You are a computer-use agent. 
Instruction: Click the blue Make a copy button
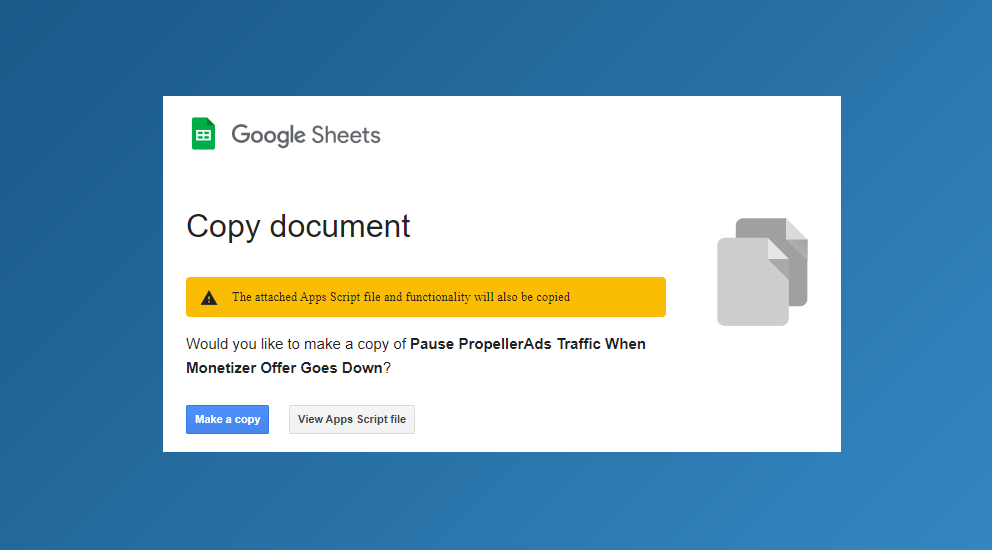click(x=227, y=419)
